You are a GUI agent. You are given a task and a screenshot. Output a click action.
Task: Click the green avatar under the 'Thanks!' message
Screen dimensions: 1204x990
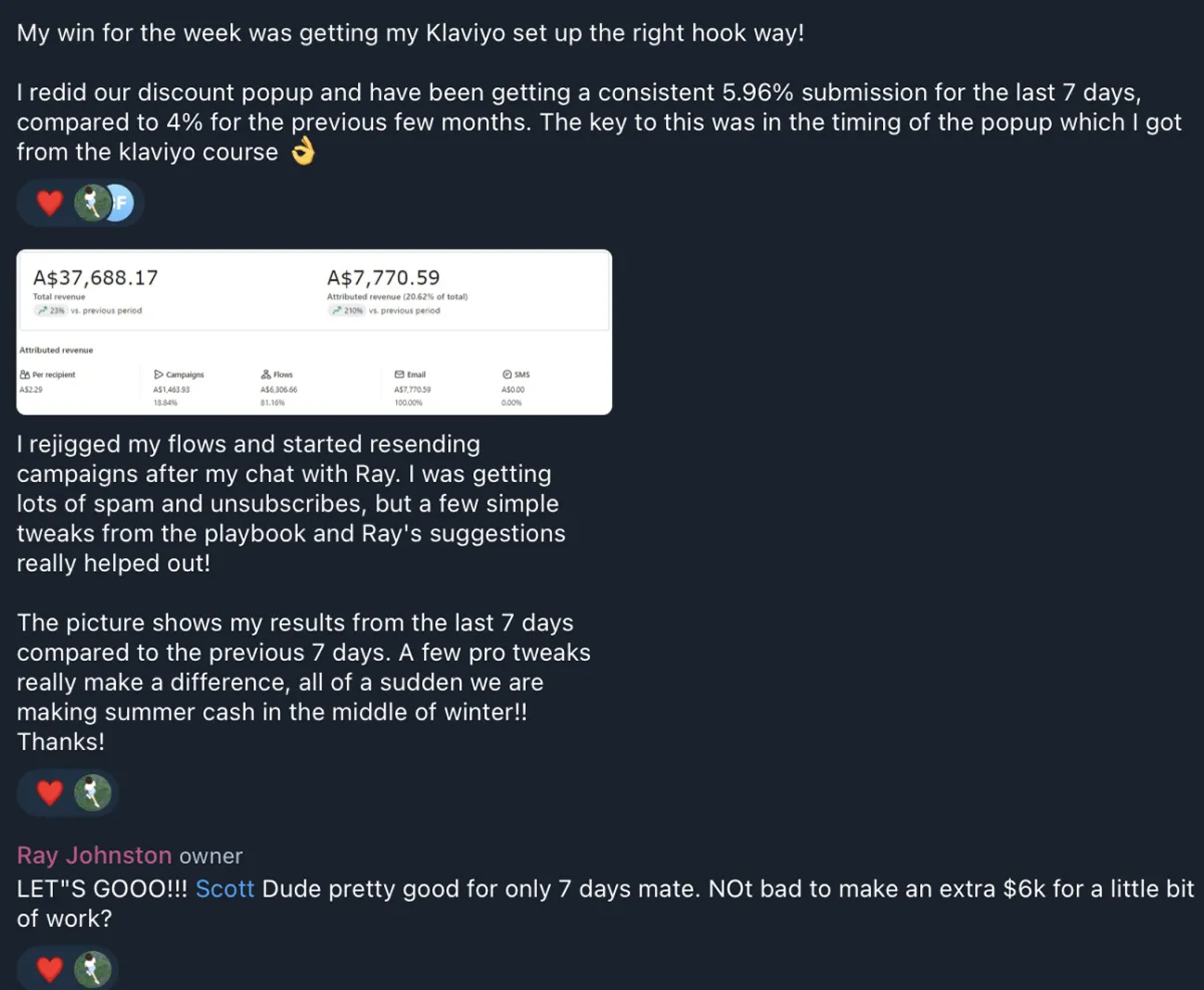point(93,793)
